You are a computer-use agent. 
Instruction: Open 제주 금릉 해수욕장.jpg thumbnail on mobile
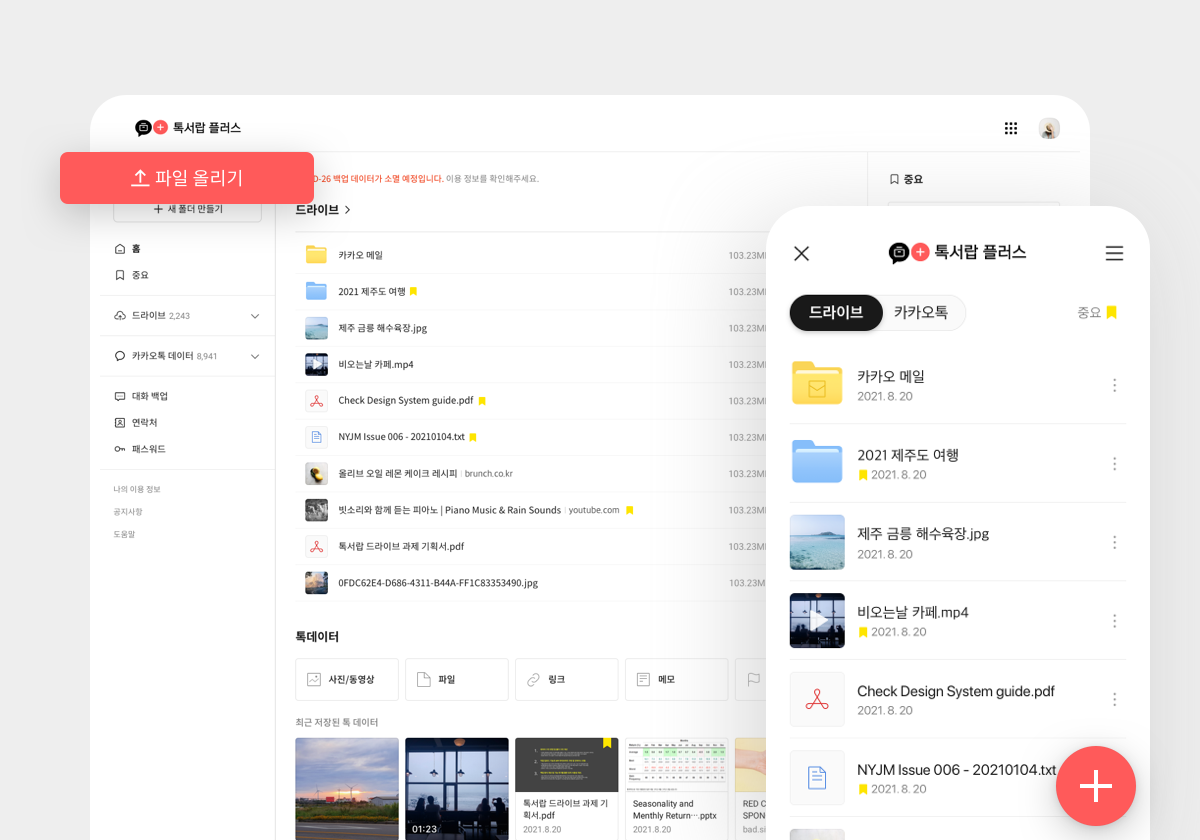point(817,542)
